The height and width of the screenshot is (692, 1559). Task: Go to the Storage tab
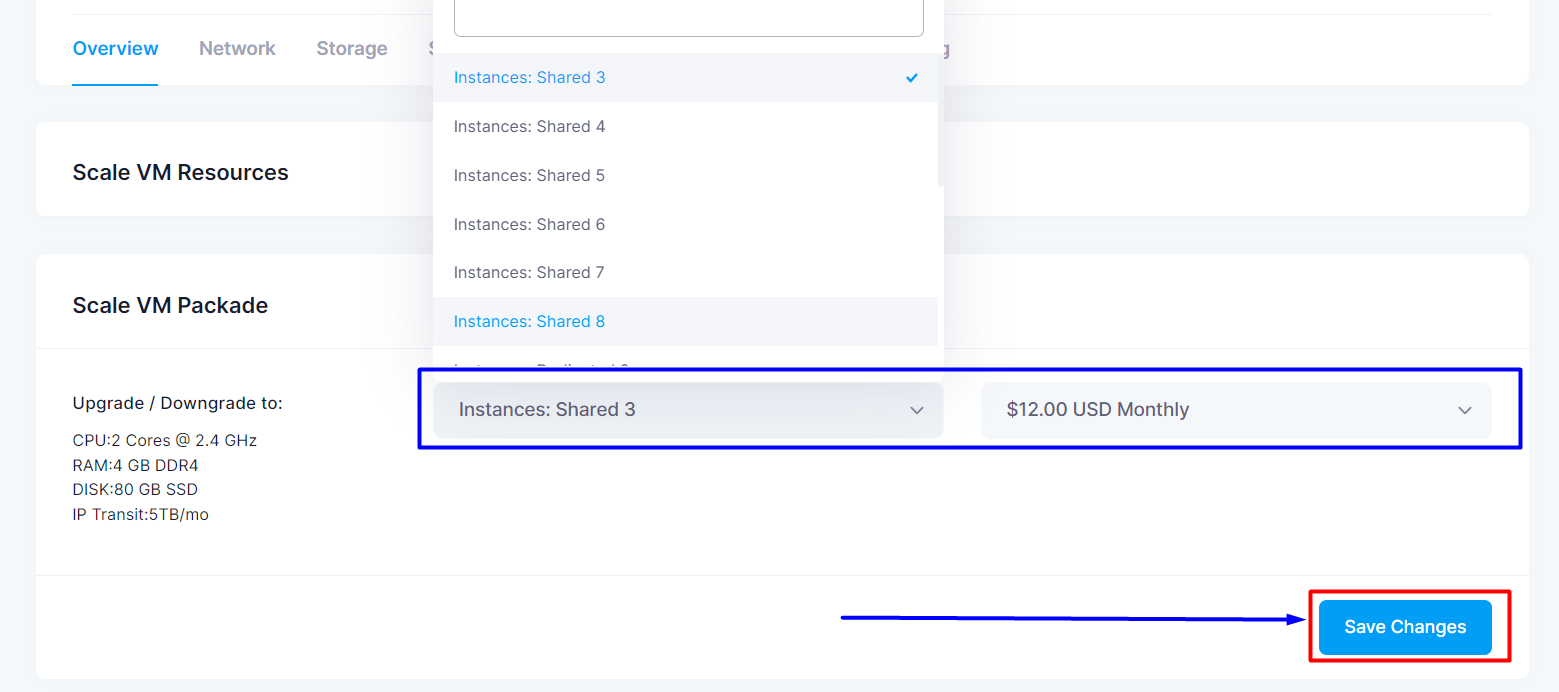click(352, 48)
